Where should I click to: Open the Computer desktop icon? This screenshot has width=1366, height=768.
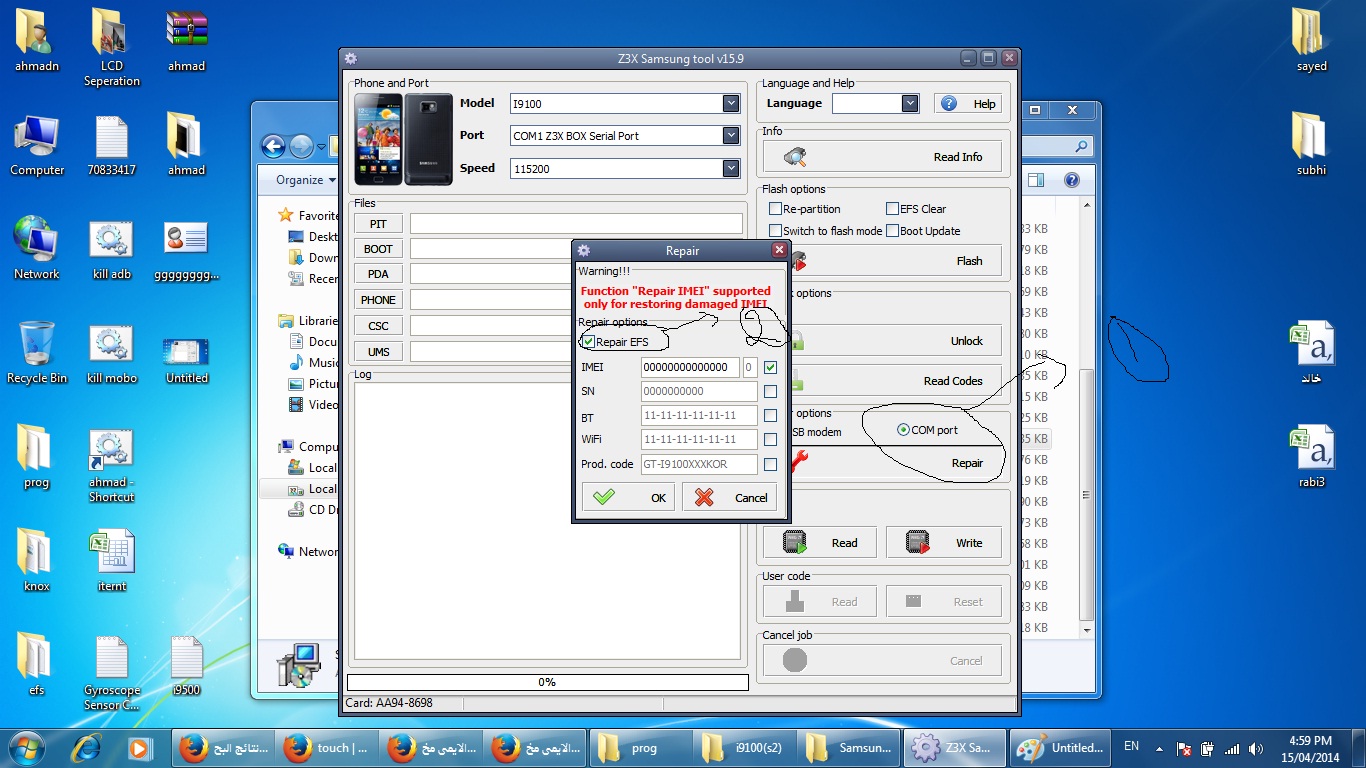click(x=37, y=146)
